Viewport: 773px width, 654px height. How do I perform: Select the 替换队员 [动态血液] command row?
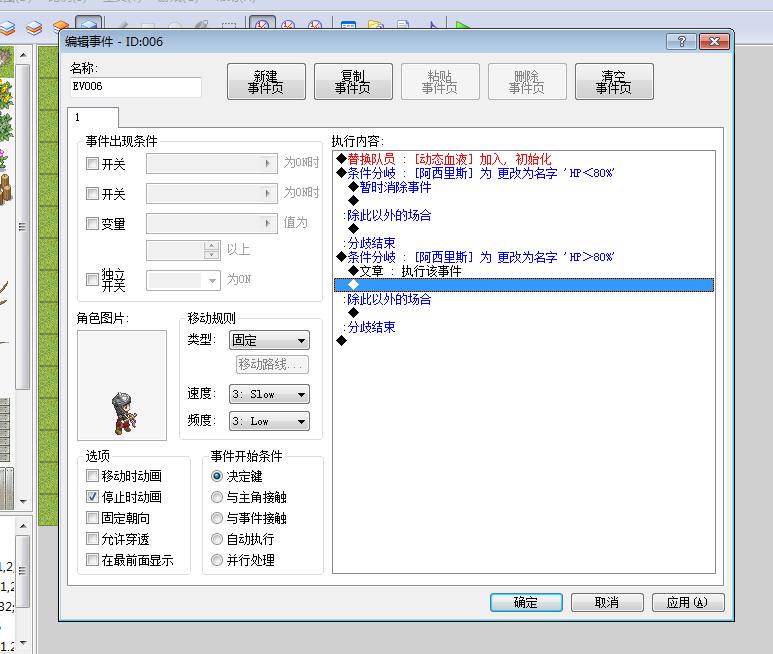coord(524,159)
